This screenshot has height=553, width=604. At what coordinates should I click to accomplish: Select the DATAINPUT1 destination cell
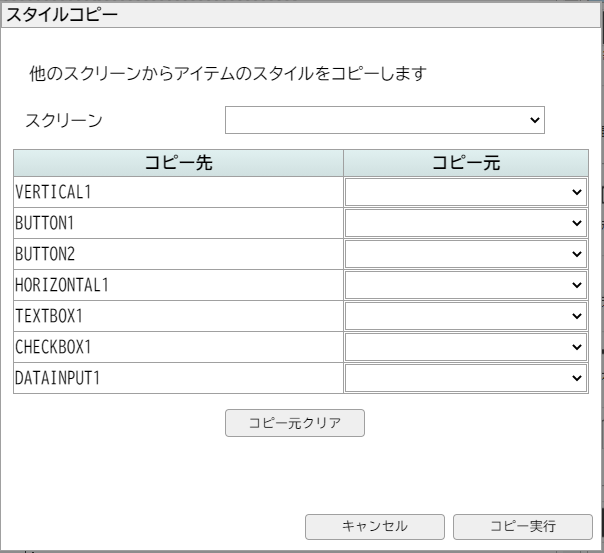tap(178, 378)
